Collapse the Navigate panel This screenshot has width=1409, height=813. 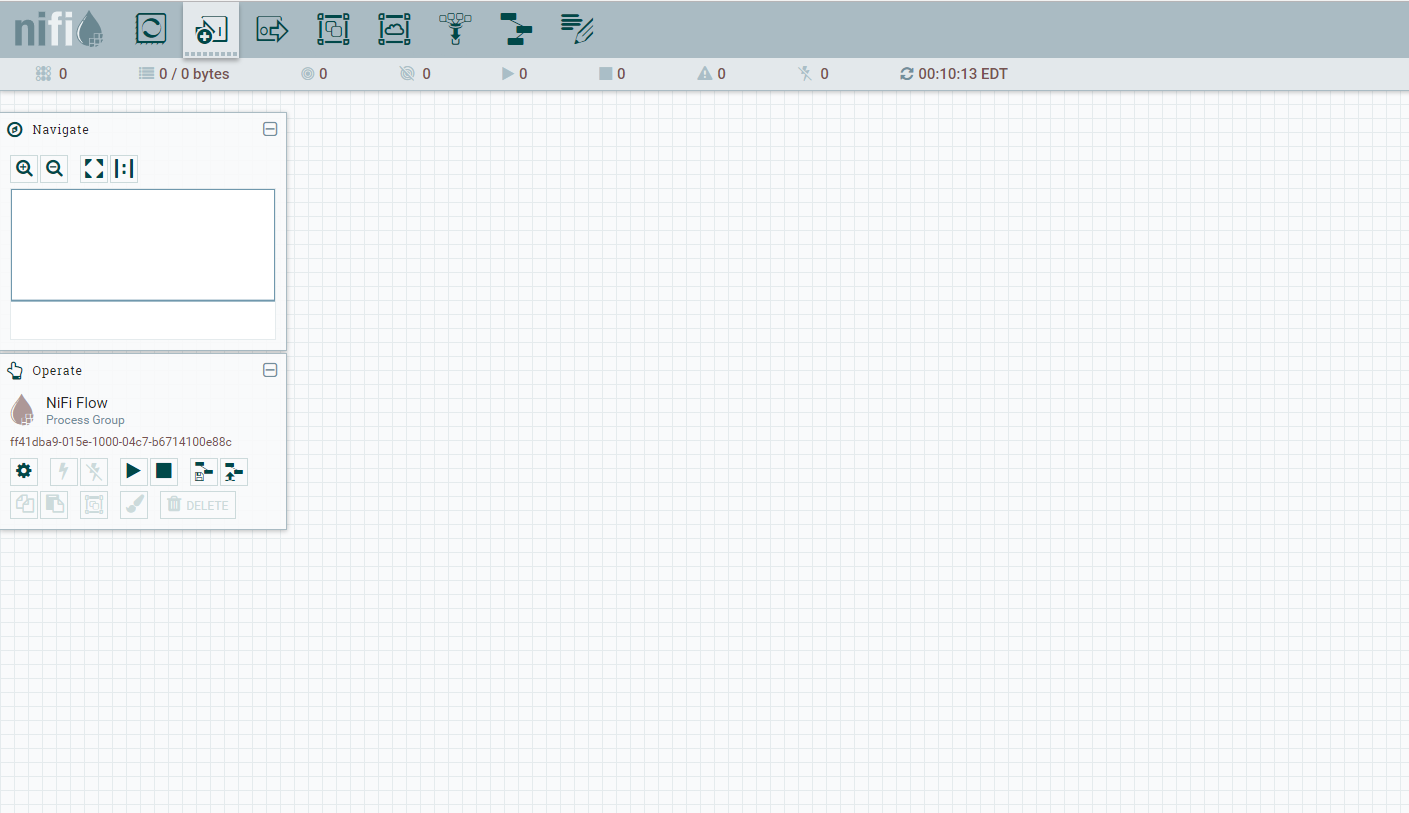click(270, 129)
